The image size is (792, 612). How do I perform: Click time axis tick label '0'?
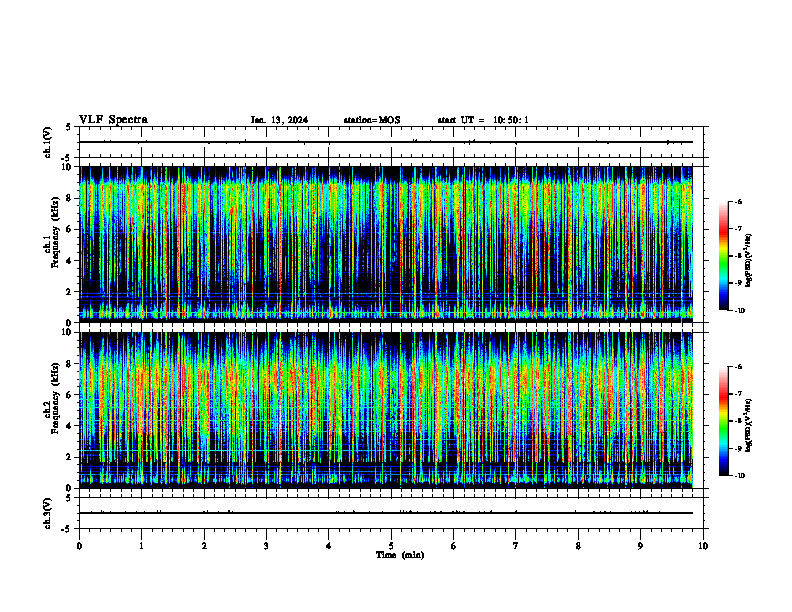click(x=79, y=546)
